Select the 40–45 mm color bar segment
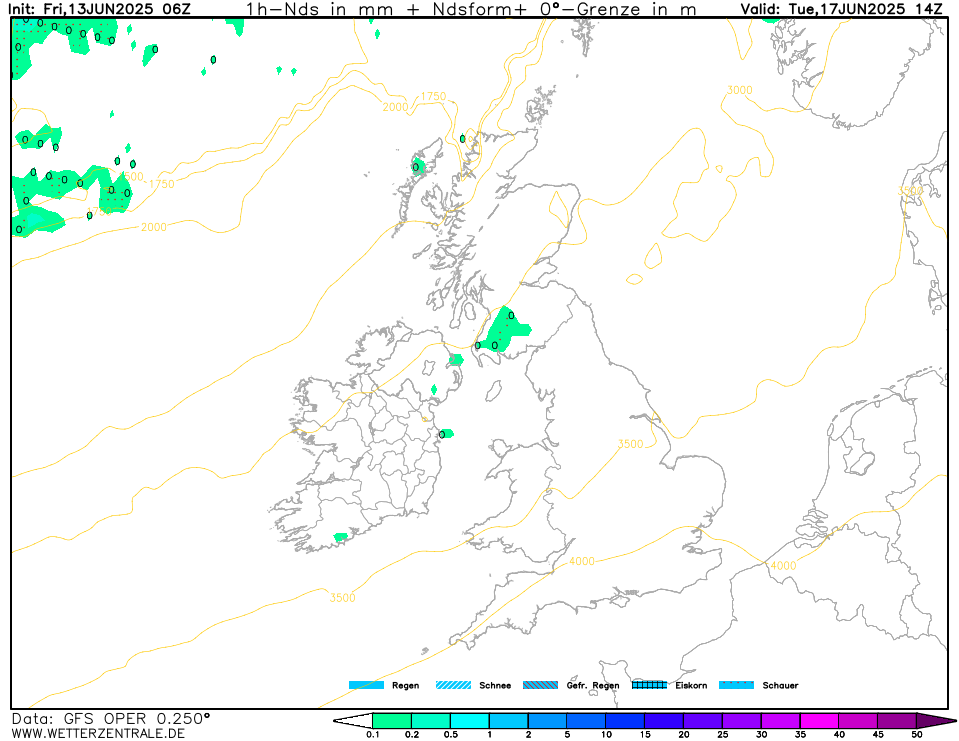This screenshot has height=741, width=959. [x=858, y=721]
